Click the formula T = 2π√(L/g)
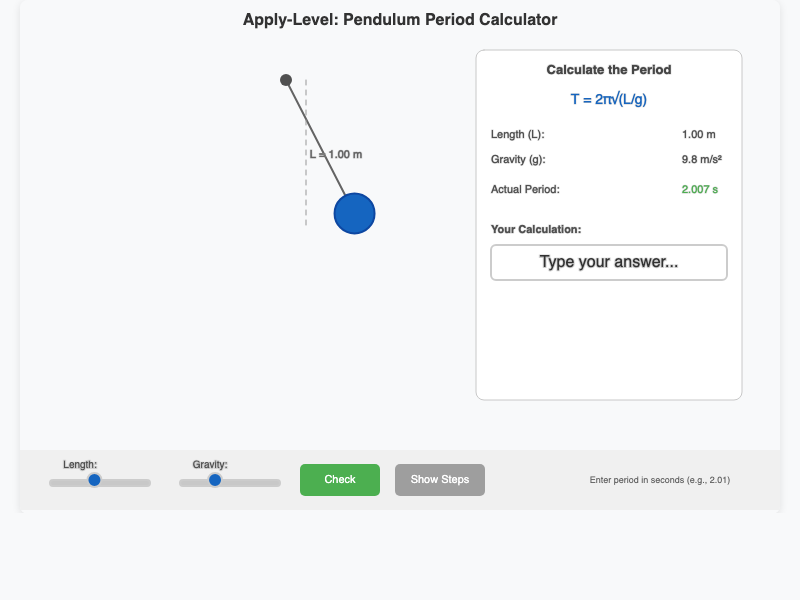The height and width of the screenshot is (600, 800). (x=608, y=98)
